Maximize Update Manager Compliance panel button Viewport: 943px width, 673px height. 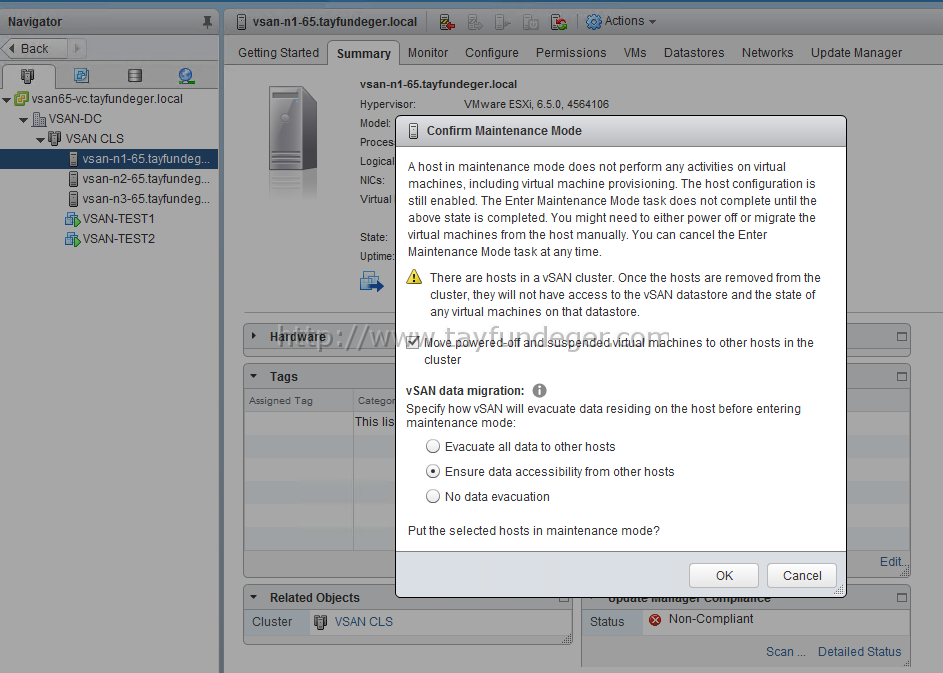902,597
